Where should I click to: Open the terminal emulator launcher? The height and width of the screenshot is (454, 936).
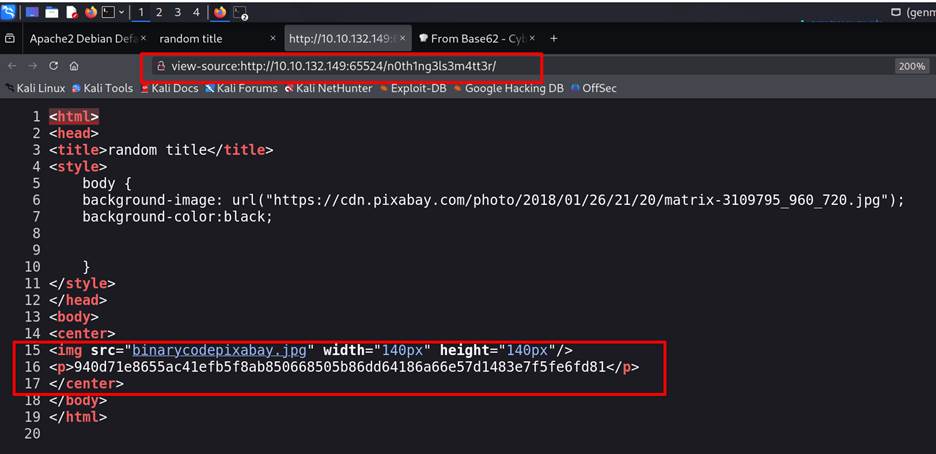coord(108,12)
